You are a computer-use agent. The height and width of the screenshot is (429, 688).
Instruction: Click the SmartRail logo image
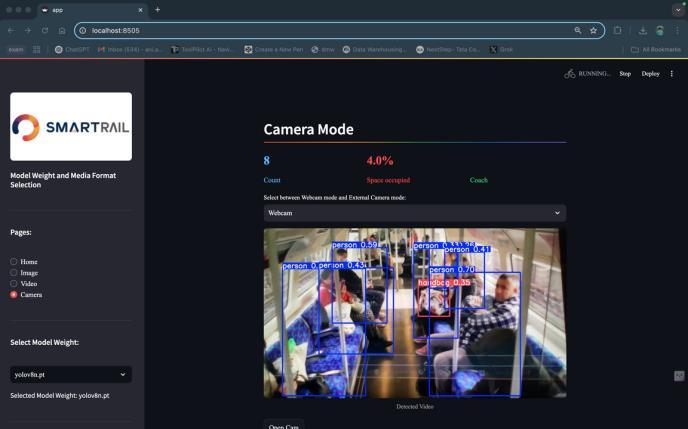pos(71,126)
